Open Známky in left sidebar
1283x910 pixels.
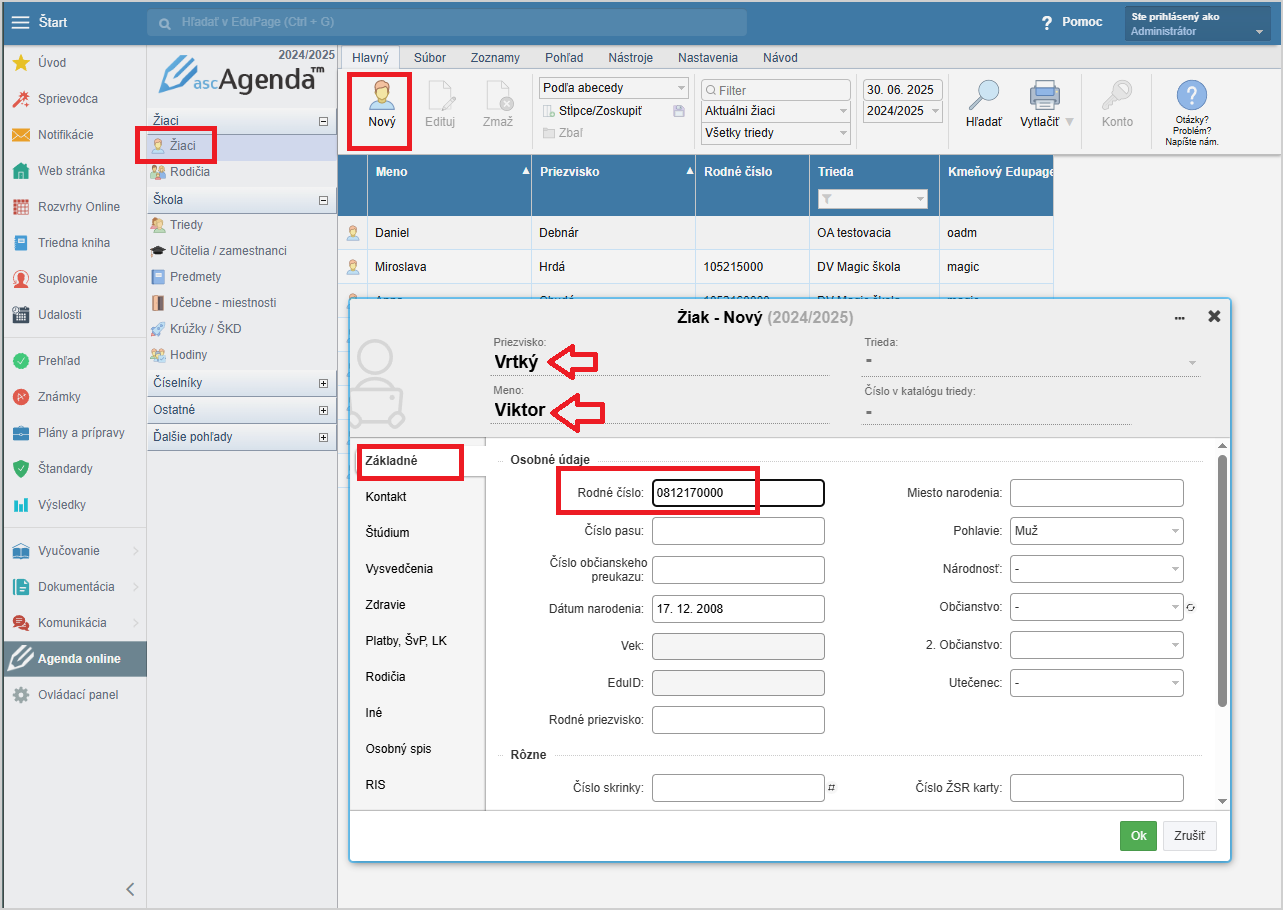pyautogui.click(x=58, y=397)
